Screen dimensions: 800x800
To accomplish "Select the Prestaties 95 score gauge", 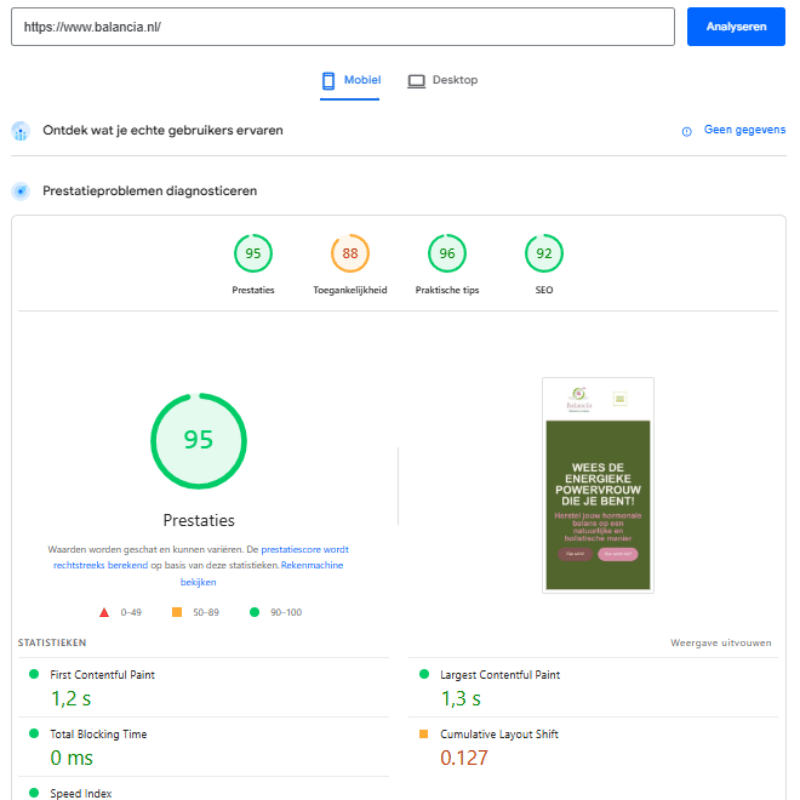I will pos(253,253).
